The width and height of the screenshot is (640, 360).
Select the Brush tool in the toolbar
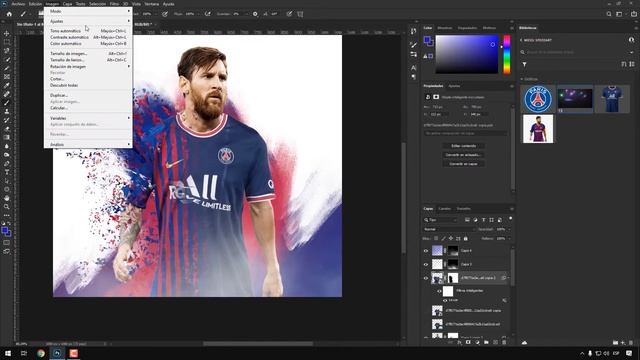click(7, 103)
